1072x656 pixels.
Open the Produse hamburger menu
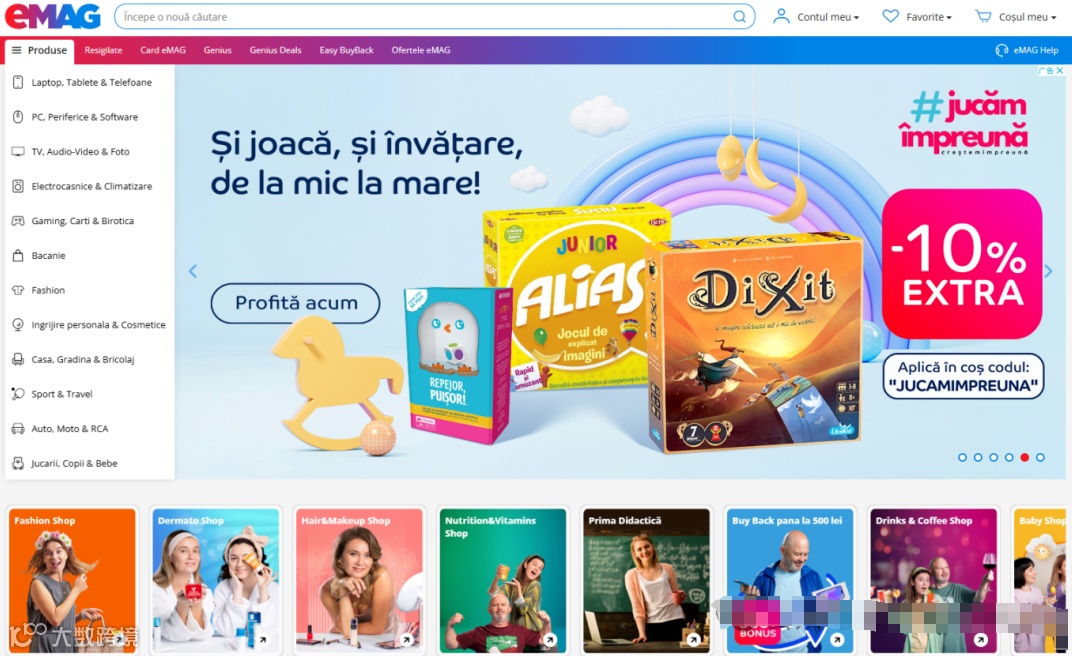coord(39,51)
